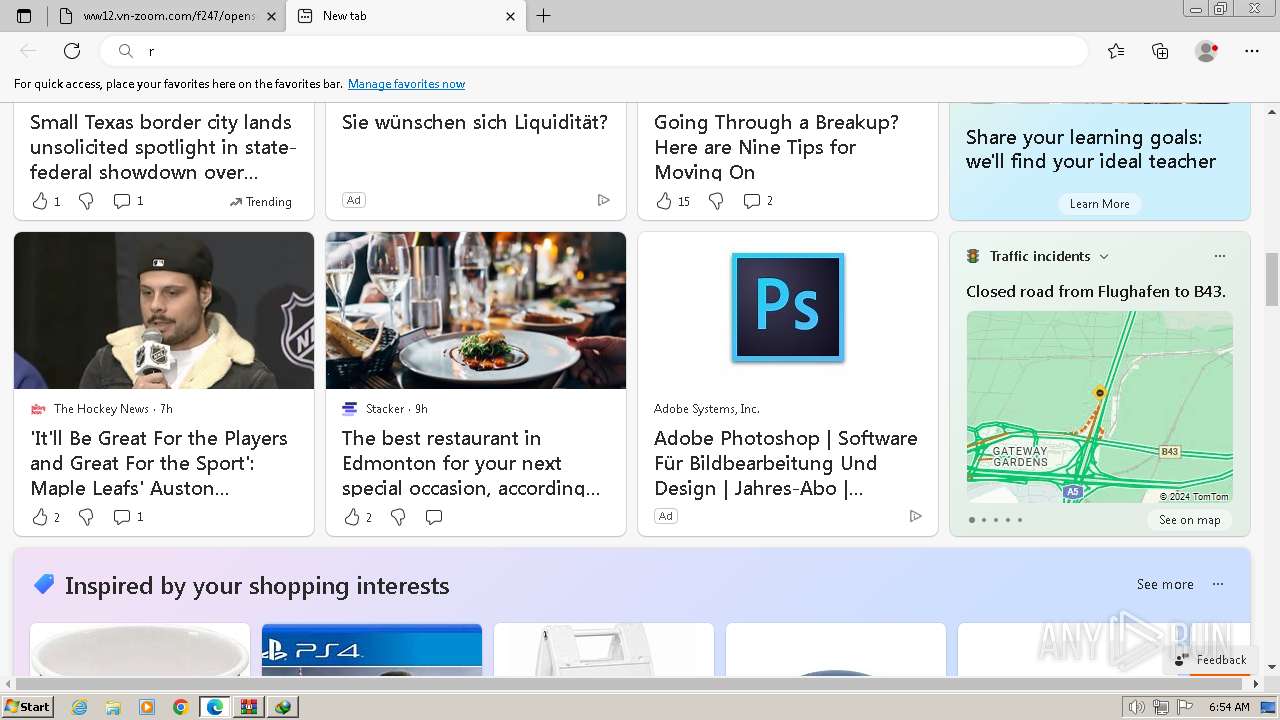Click See on map button
This screenshot has width=1280, height=720.
pos(1189,520)
